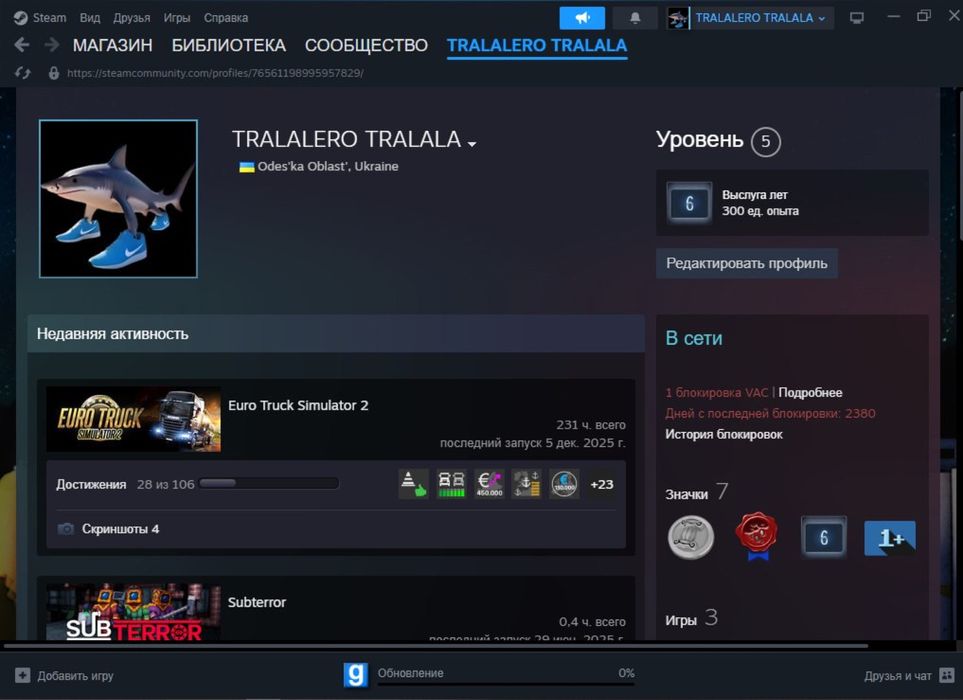Click the shark profile avatar picture
The width and height of the screenshot is (963, 700).
point(118,198)
